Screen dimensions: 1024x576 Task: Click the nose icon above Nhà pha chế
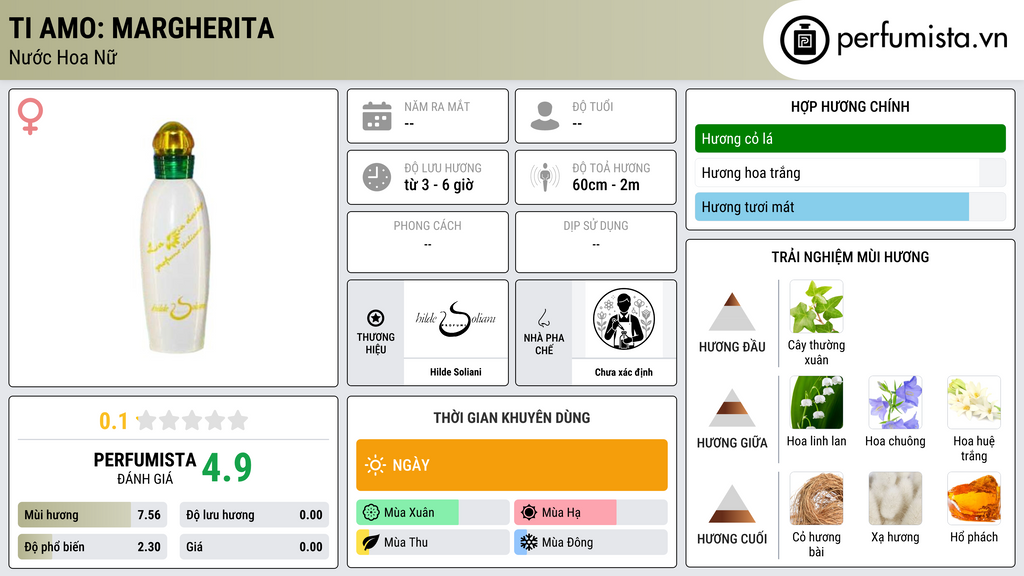coord(543,318)
